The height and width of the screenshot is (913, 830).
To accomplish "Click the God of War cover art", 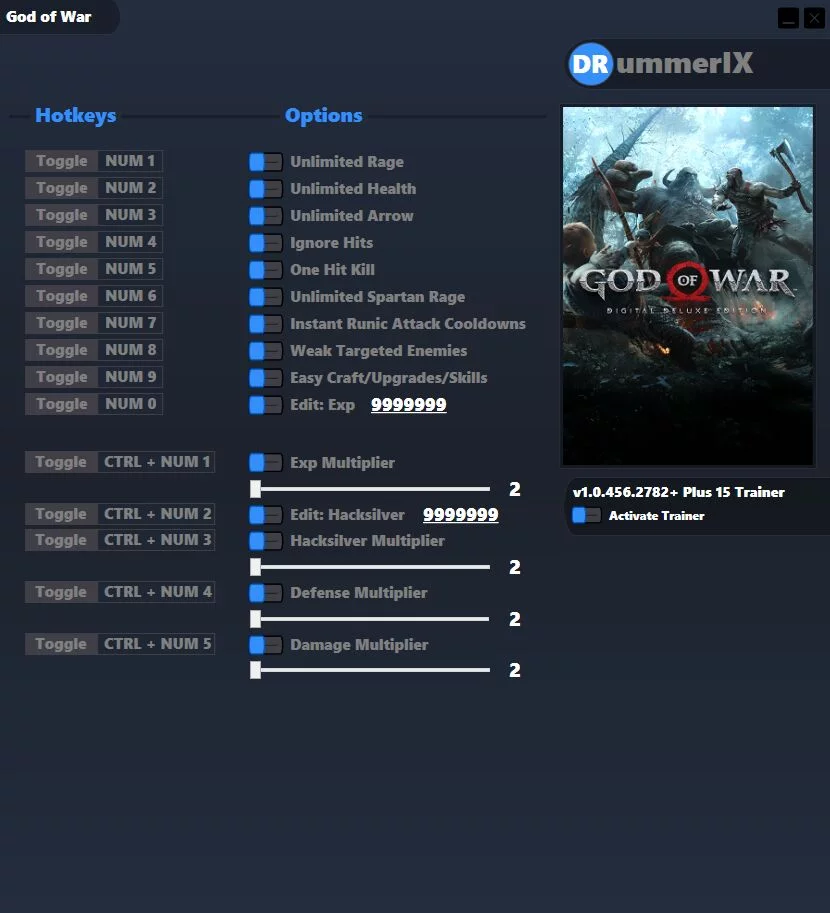I will coord(688,286).
